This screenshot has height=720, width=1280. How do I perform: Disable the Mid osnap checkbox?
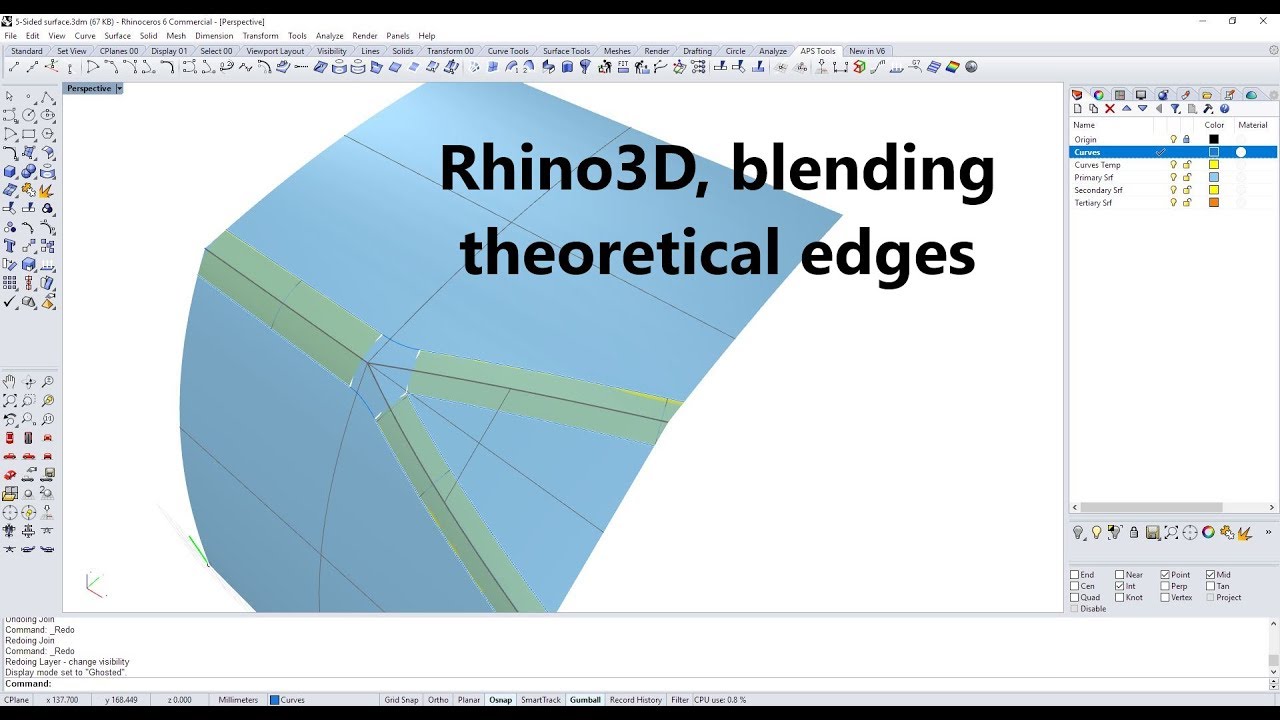click(1211, 575)
